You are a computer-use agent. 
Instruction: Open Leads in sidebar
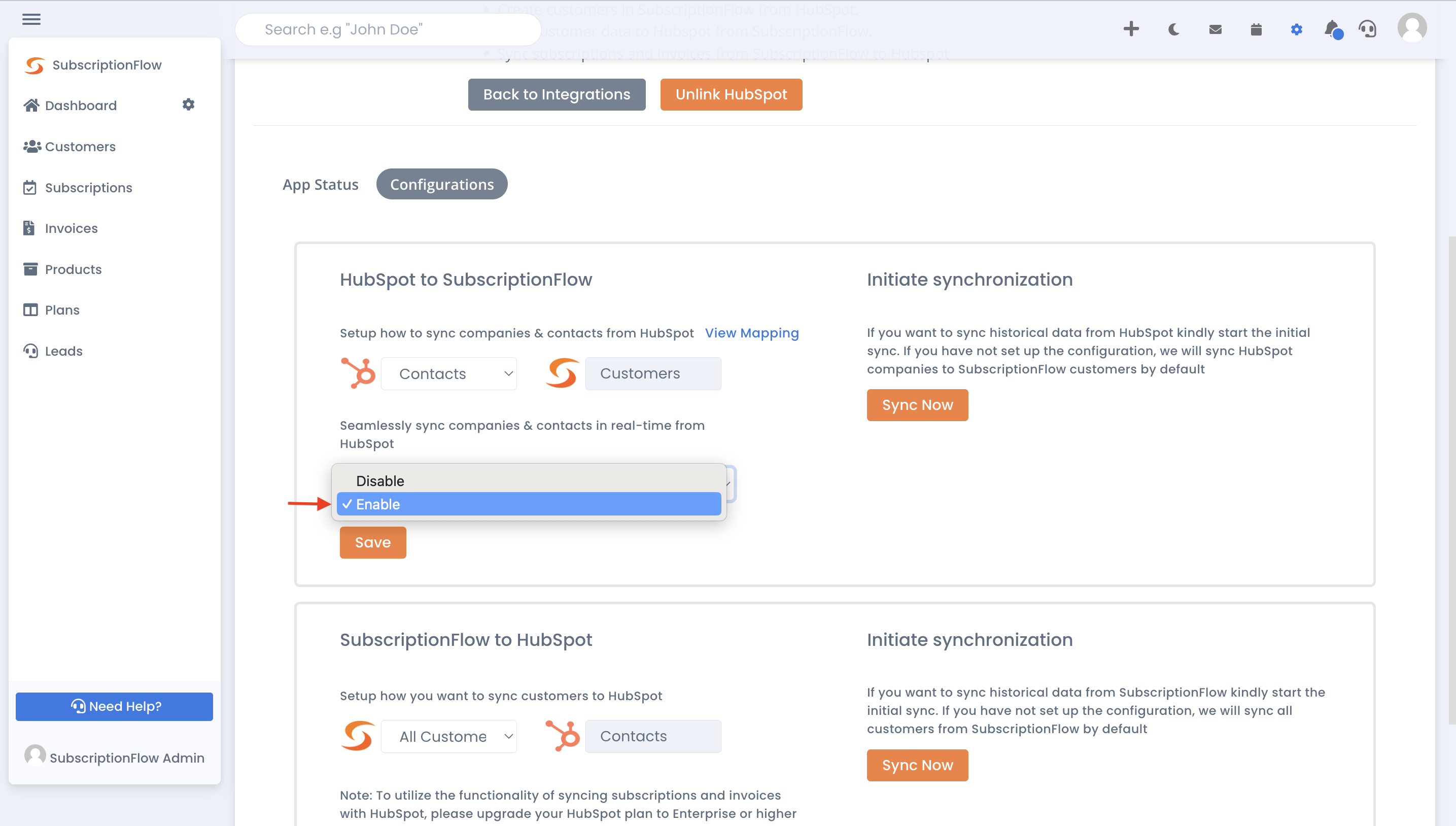63,351
